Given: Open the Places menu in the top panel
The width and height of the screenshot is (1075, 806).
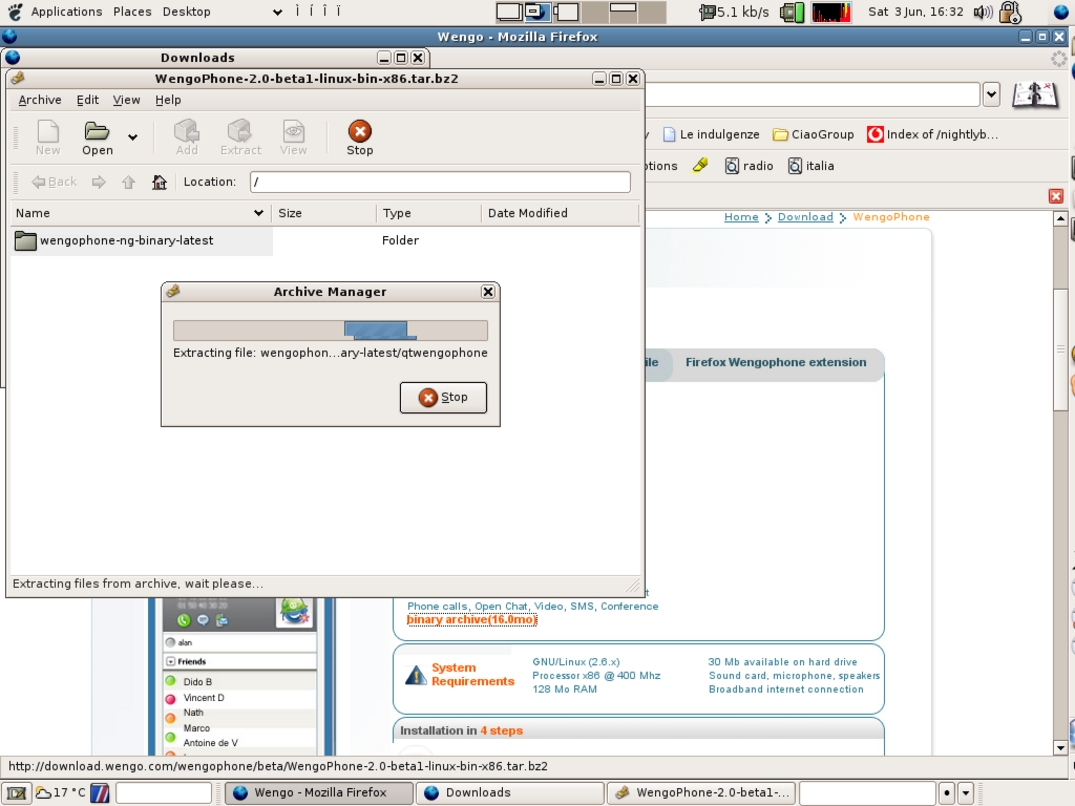Looking at the screenshot, I should tap(132, 12).
